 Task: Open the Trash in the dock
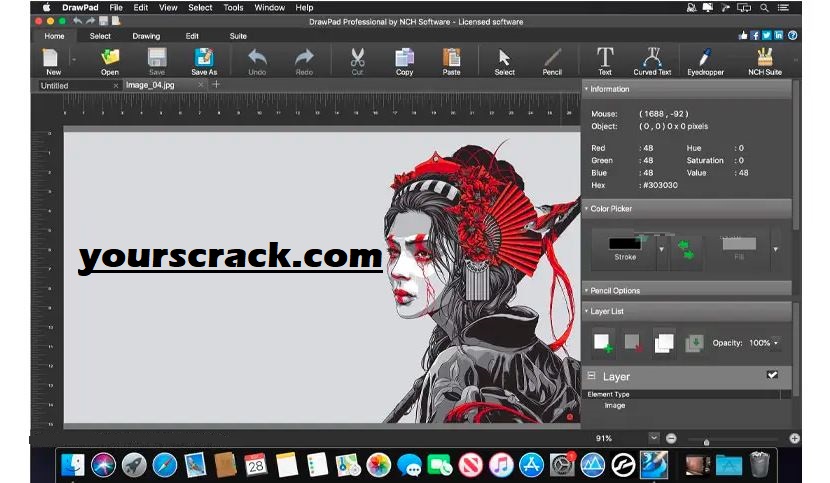(x=760, y=465)
